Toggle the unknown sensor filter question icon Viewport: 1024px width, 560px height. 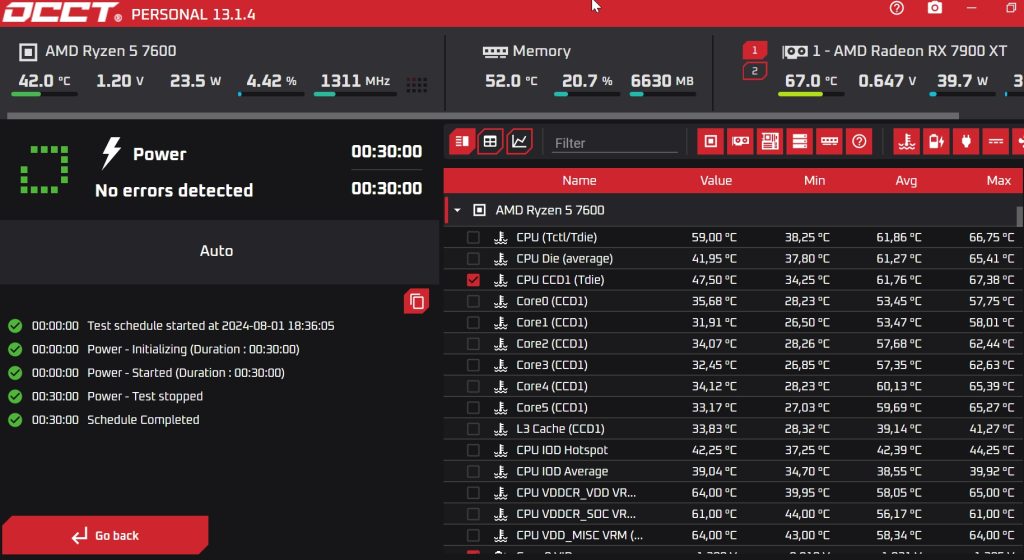coord(859,142)
